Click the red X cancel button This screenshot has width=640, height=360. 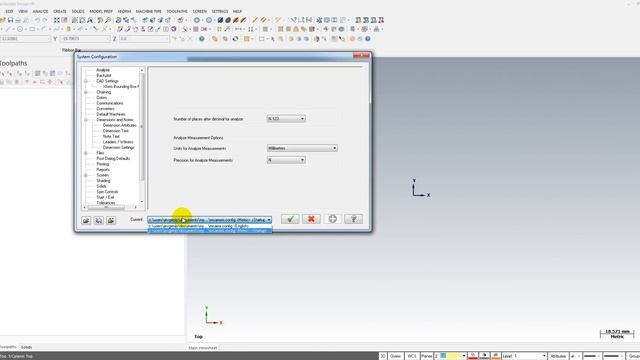(311, 219)
